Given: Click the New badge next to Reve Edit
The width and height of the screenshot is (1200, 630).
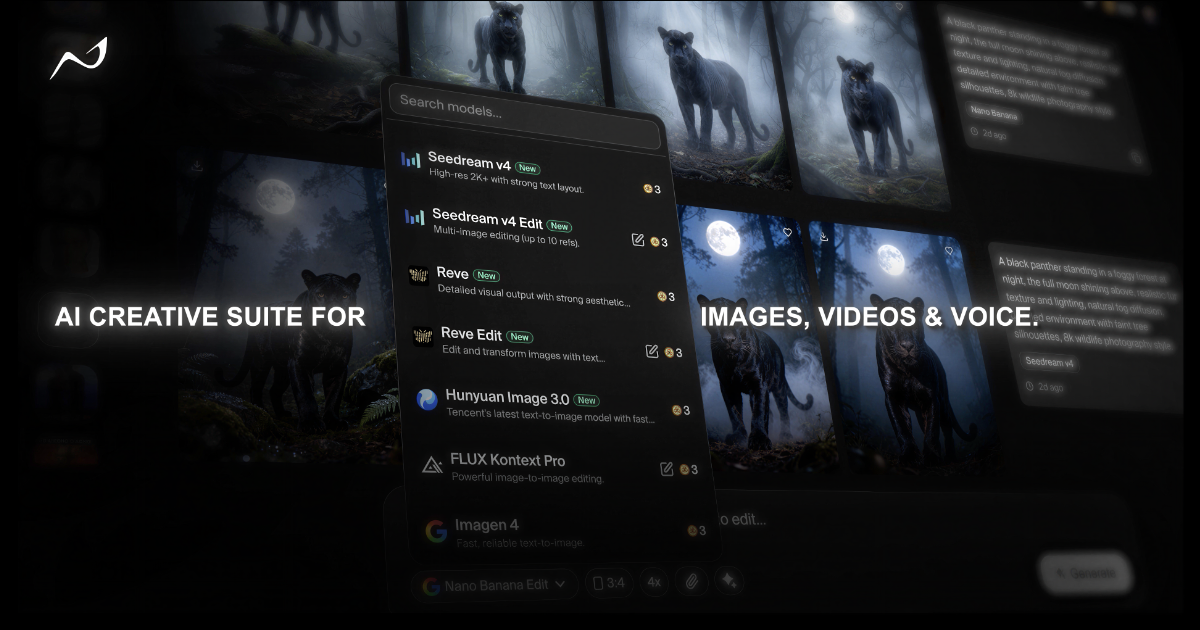Looking at the screenshot, I should coord(519,337).
